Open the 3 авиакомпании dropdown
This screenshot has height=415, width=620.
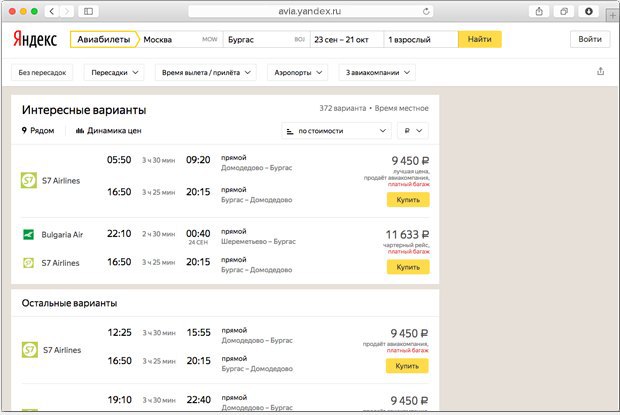(x=377, y=73)
